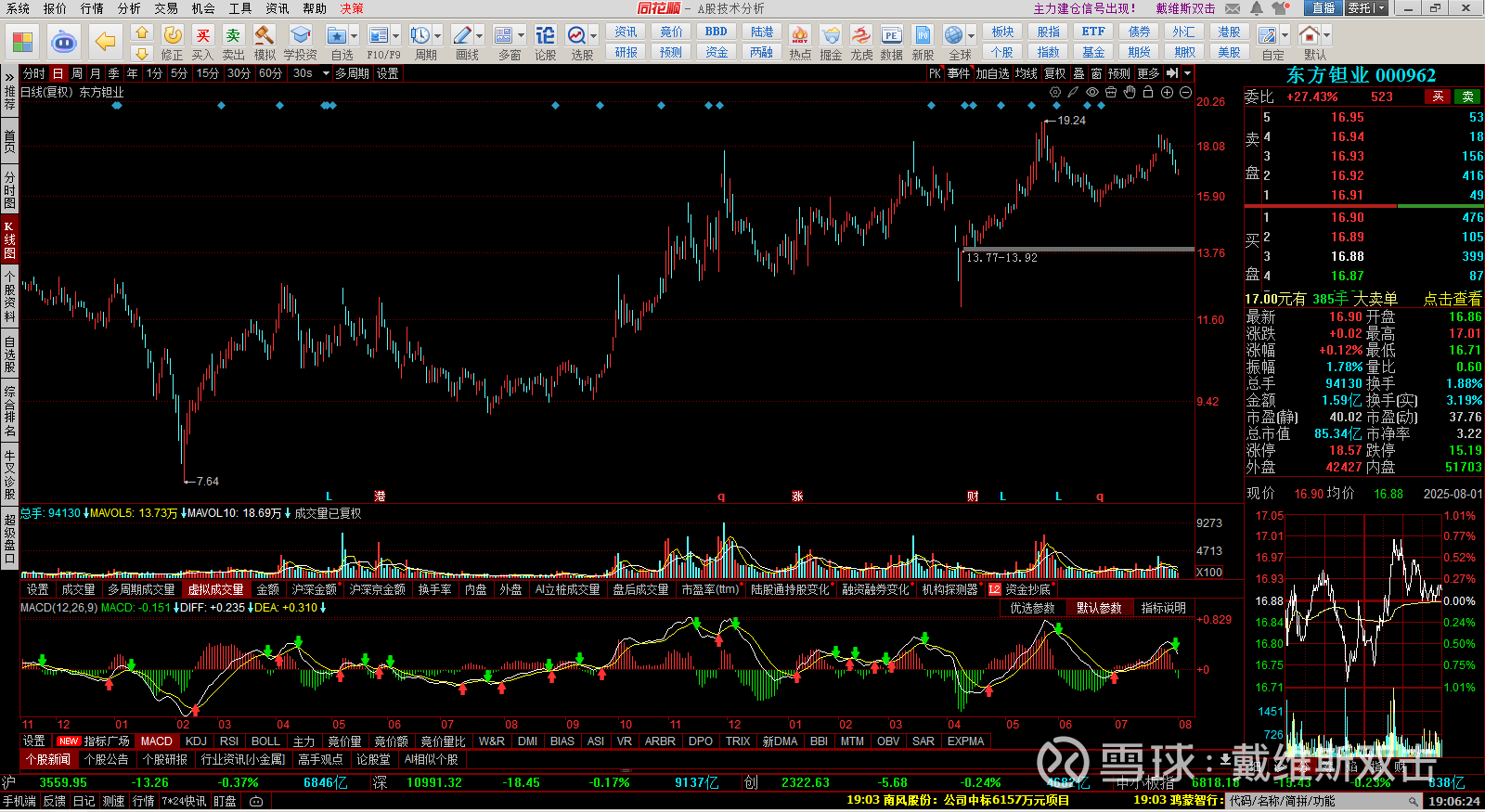Switch to the KDJ indicator tab
The height and width of the screenshot is (812, 1485).
pyautogui.click(x=196, y=741)
